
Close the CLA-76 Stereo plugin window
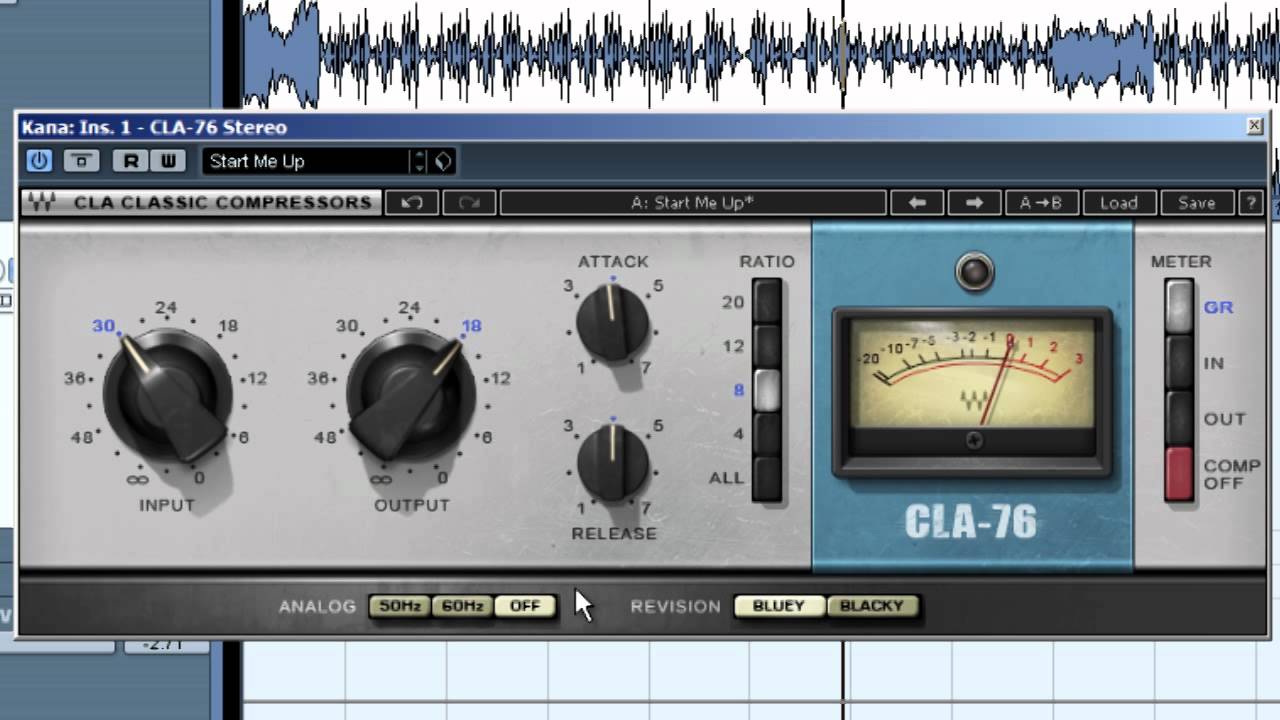[x=1254, y=126]
